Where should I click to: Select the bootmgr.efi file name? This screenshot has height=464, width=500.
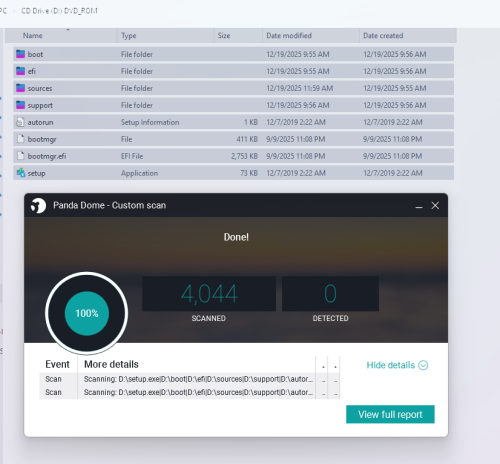47,156
